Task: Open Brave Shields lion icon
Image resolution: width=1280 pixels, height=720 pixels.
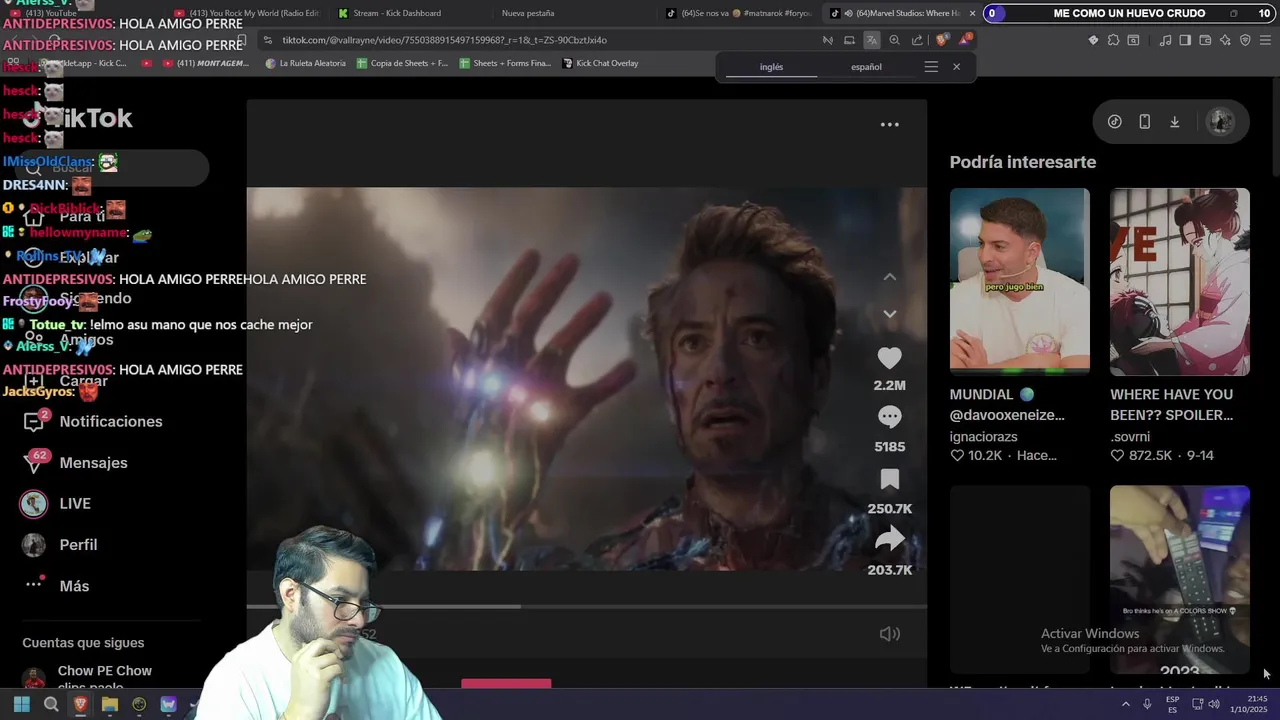Action: pyautogui.click(x=942, y=40)
